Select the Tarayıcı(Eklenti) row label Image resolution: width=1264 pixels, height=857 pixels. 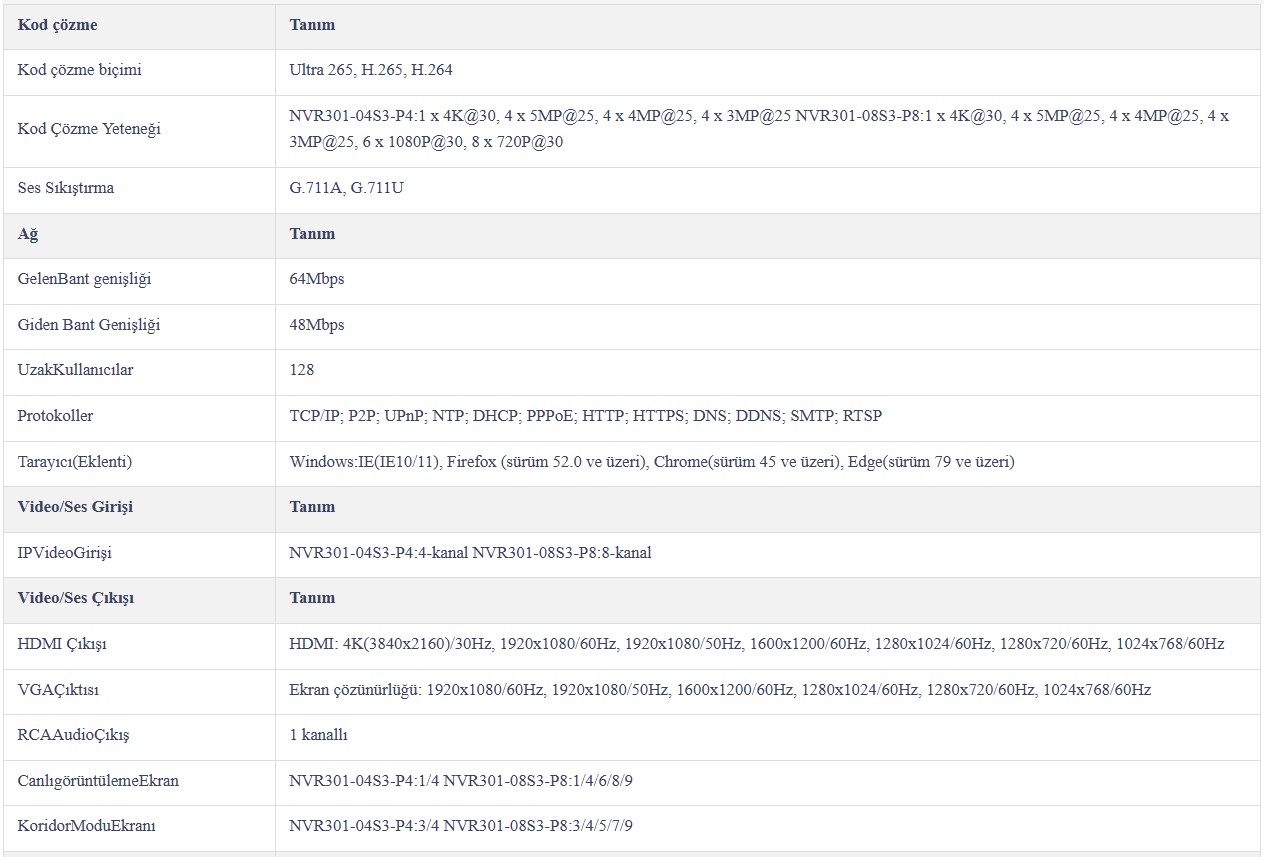click(x=75, y=462)
